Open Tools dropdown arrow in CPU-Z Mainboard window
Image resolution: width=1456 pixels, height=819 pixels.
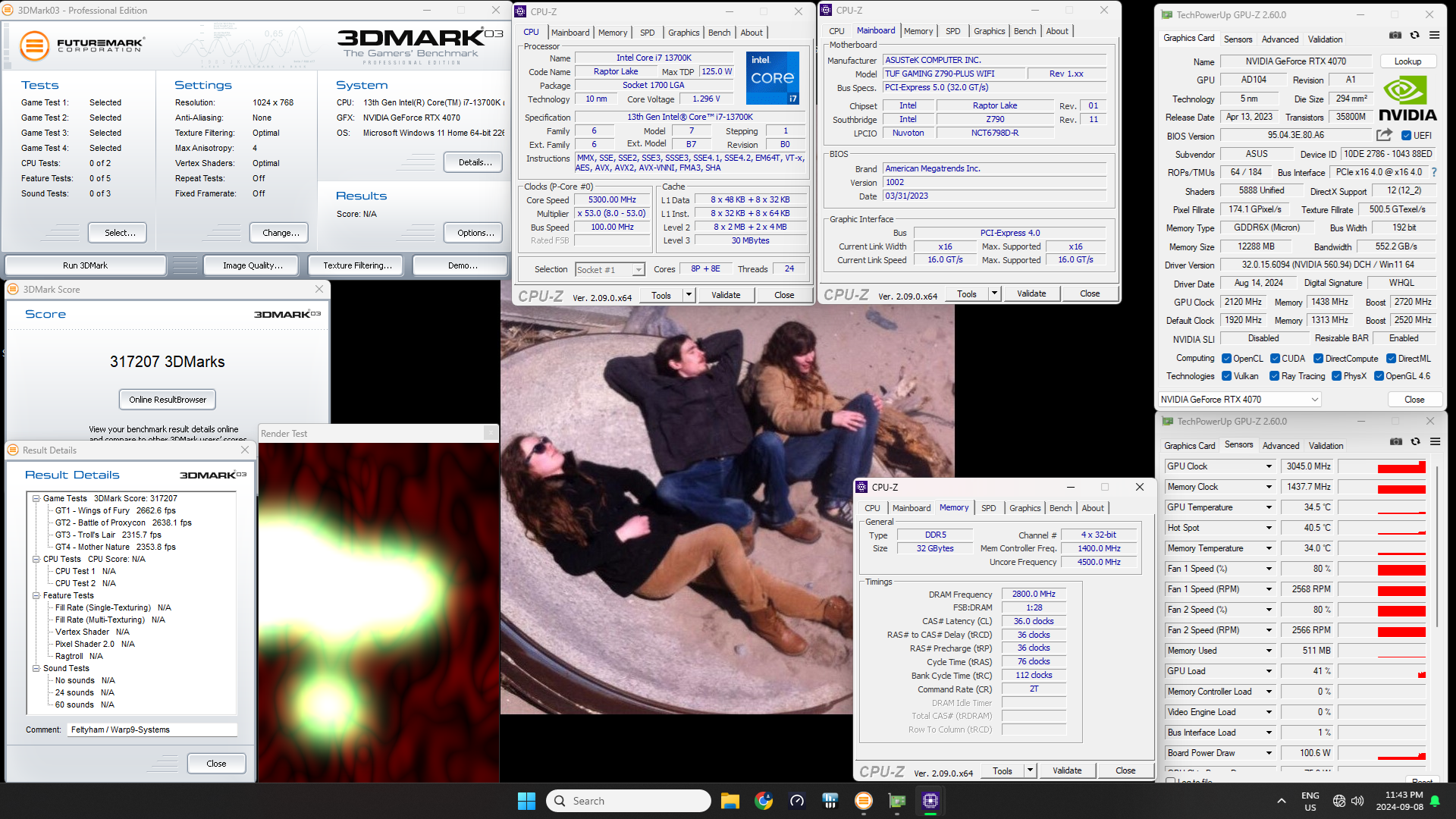(994, 293)
